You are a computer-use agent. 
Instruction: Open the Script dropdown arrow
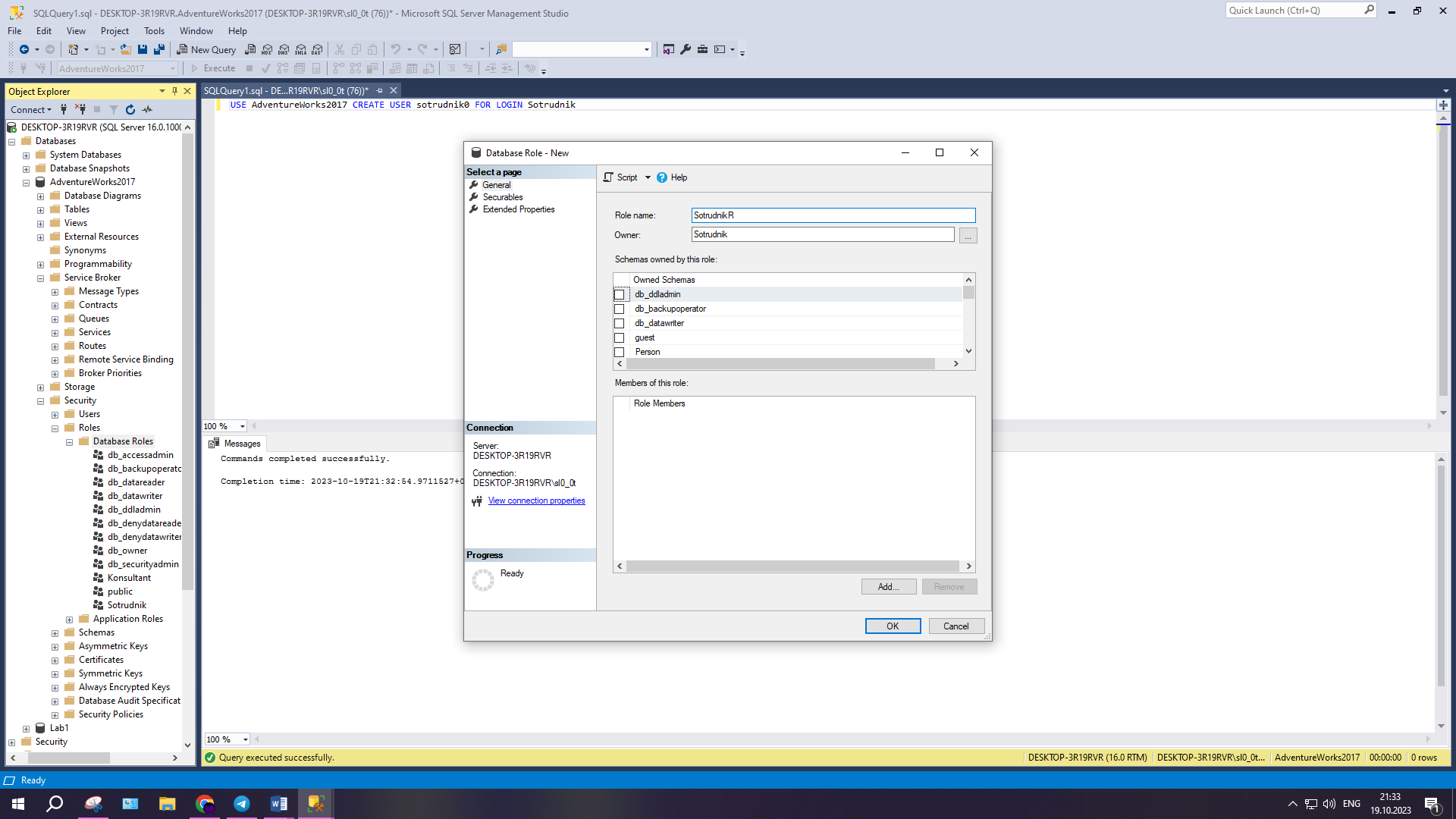[x=648, y=177]
